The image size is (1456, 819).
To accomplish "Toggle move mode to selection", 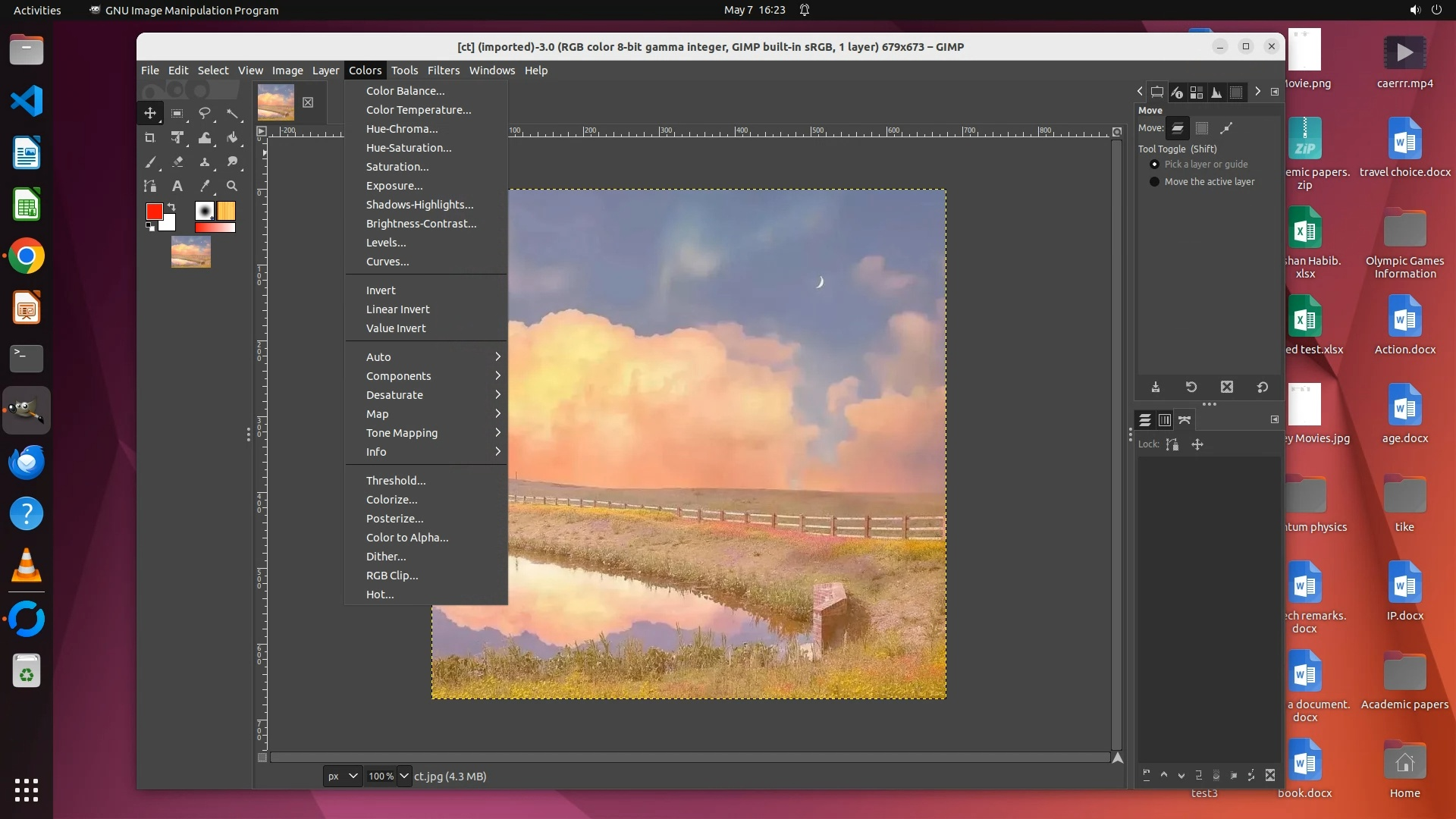I will [x=1202, y=128].
